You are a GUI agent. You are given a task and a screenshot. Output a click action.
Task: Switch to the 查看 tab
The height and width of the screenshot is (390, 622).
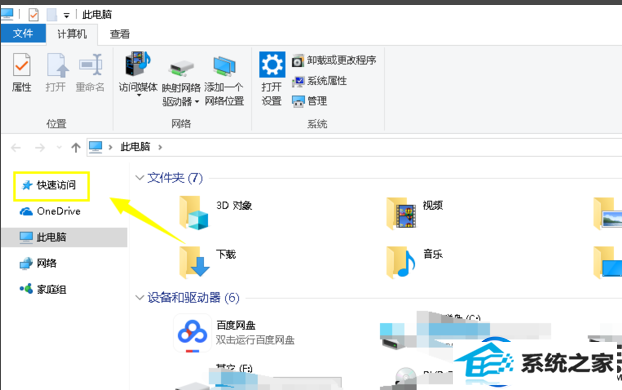point(120,34)
